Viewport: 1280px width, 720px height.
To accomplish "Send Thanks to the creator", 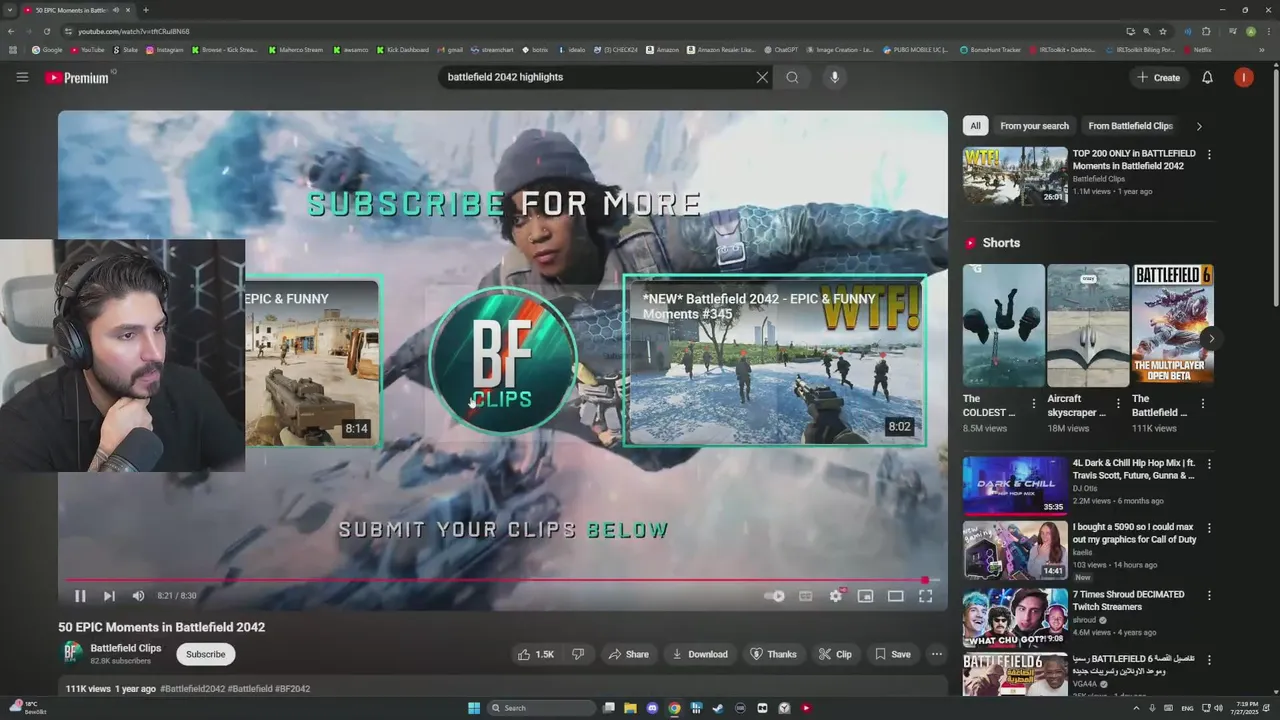I will point(773,654).
